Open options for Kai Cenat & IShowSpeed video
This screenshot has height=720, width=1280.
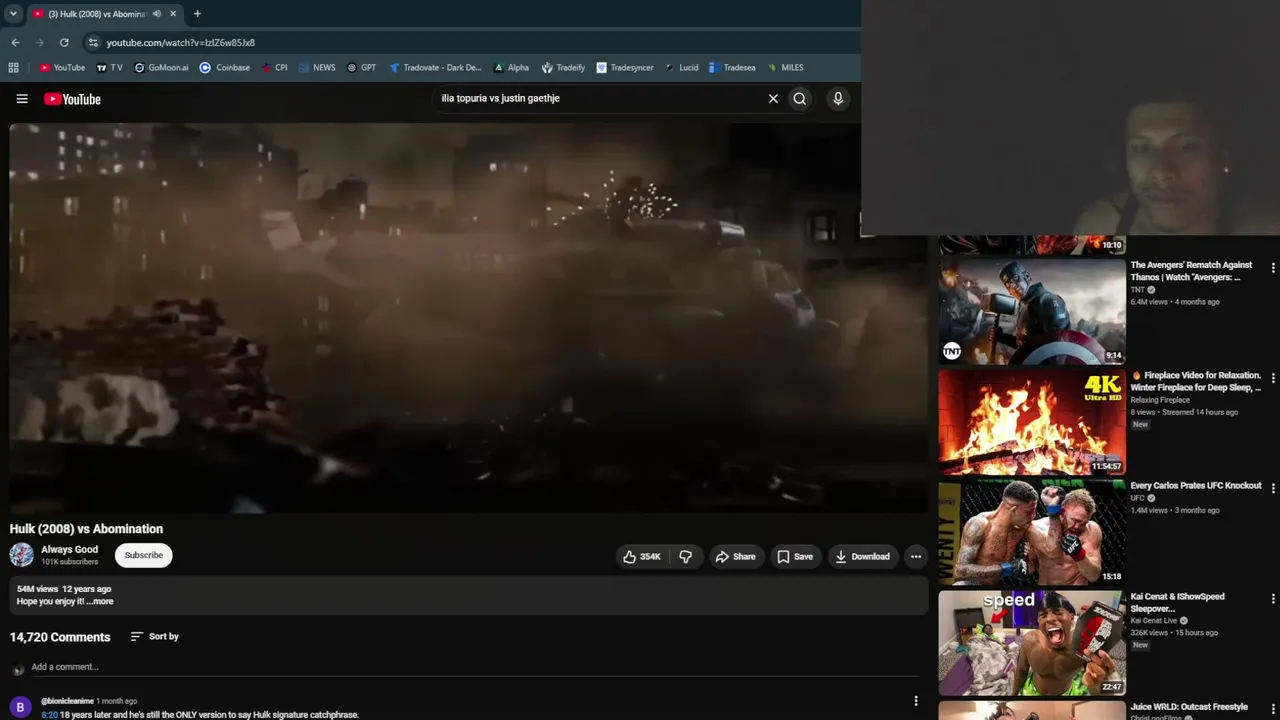tap(1273, 600)
